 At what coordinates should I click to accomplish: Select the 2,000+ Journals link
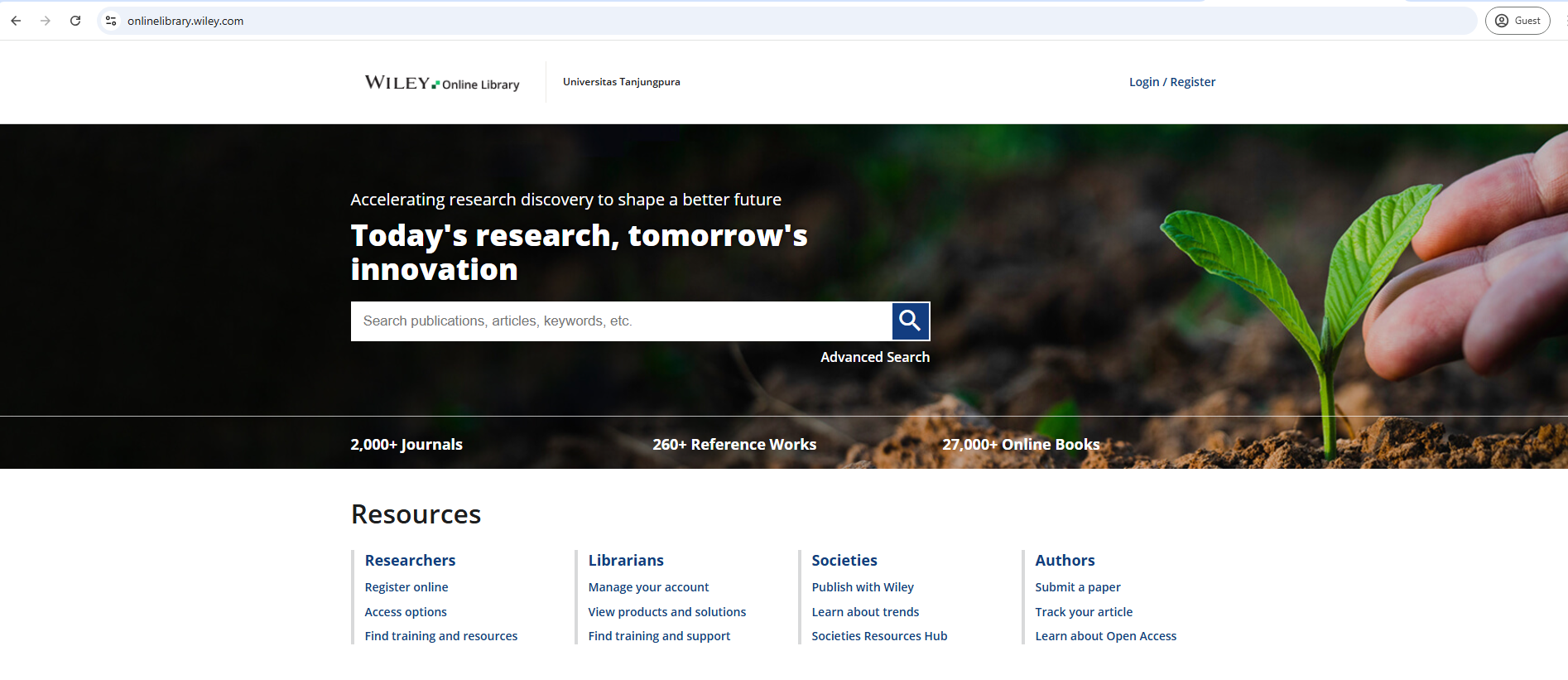click(406, 445)
